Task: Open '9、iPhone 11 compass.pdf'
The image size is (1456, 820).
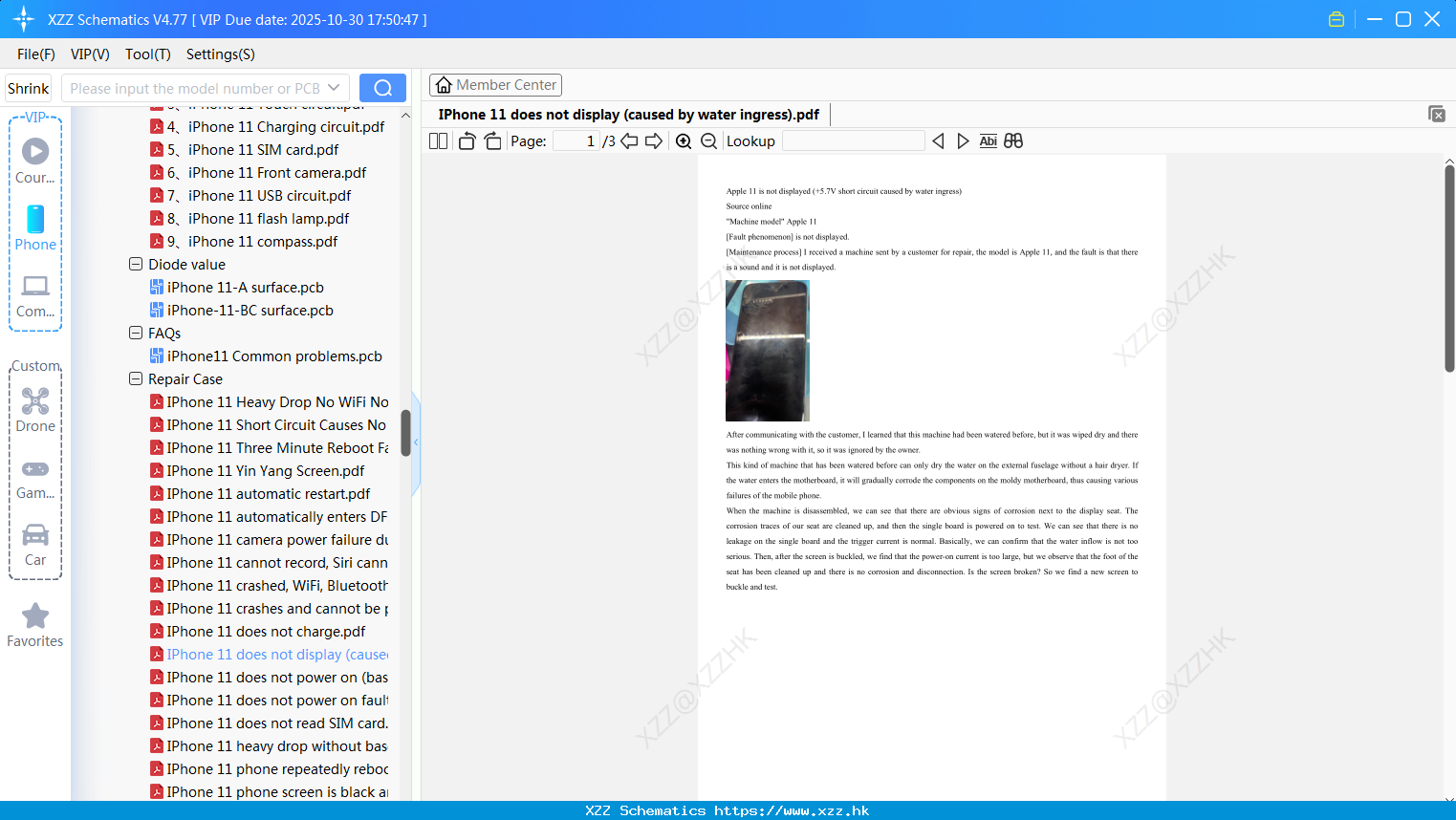Action: click(x=244, y=241)
